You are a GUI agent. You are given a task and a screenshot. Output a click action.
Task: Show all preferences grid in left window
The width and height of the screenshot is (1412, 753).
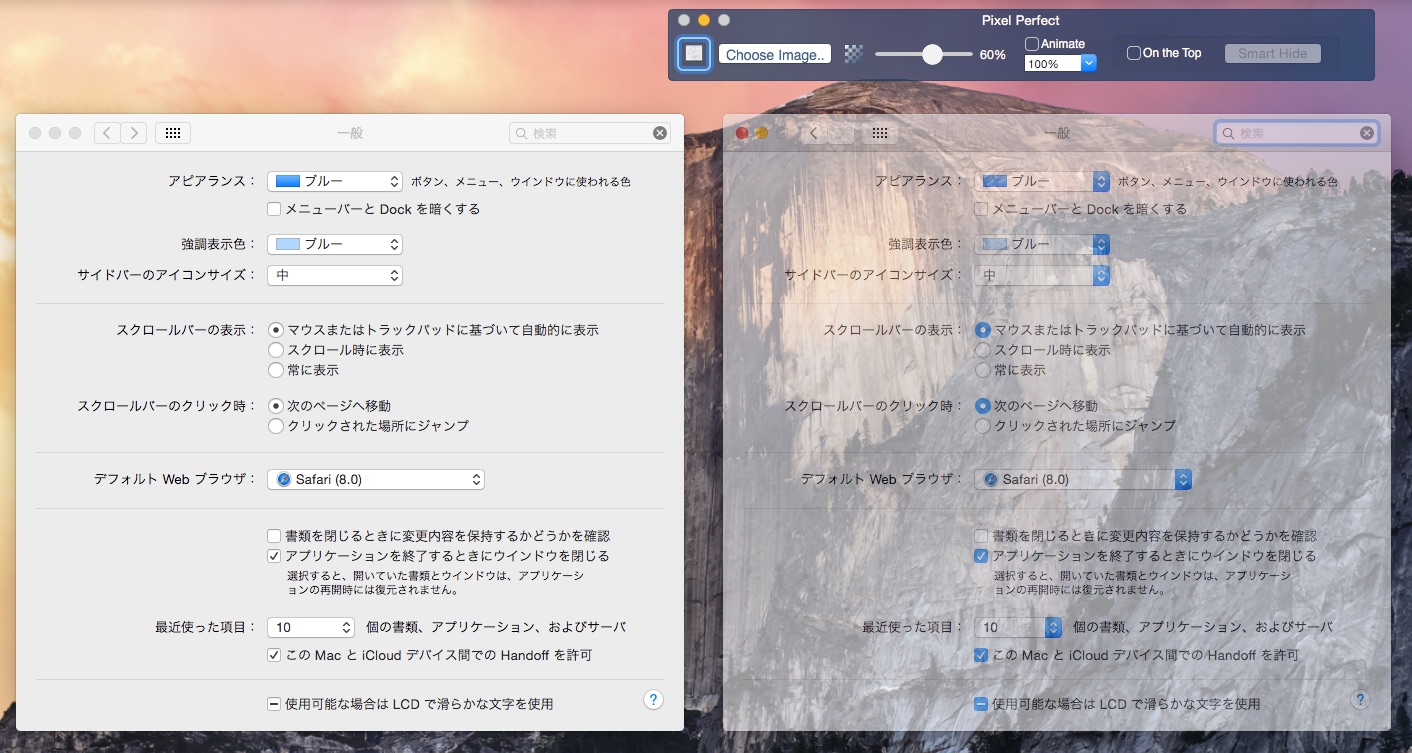click(x=173, y=133)
